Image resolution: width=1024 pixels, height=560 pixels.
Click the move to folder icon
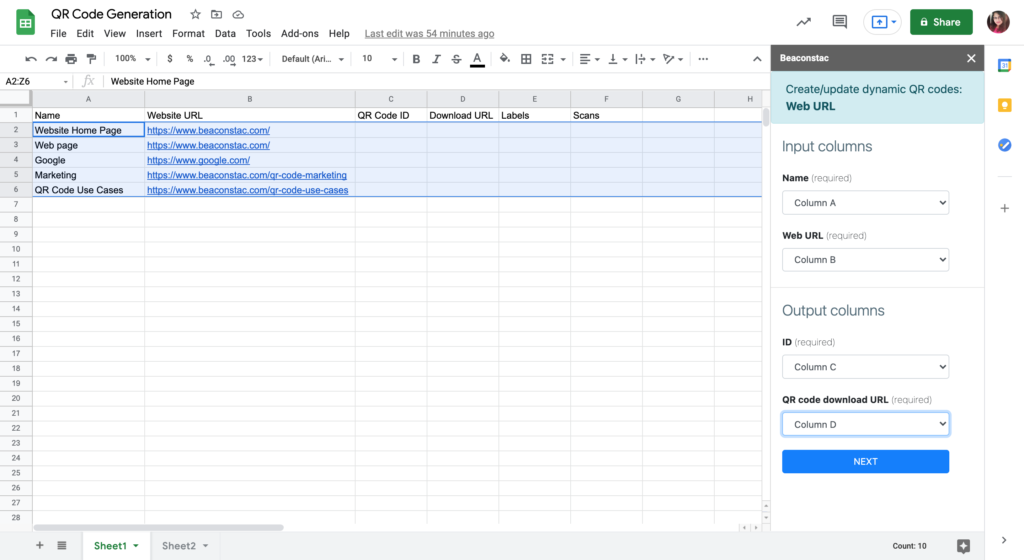pos(216,14)
